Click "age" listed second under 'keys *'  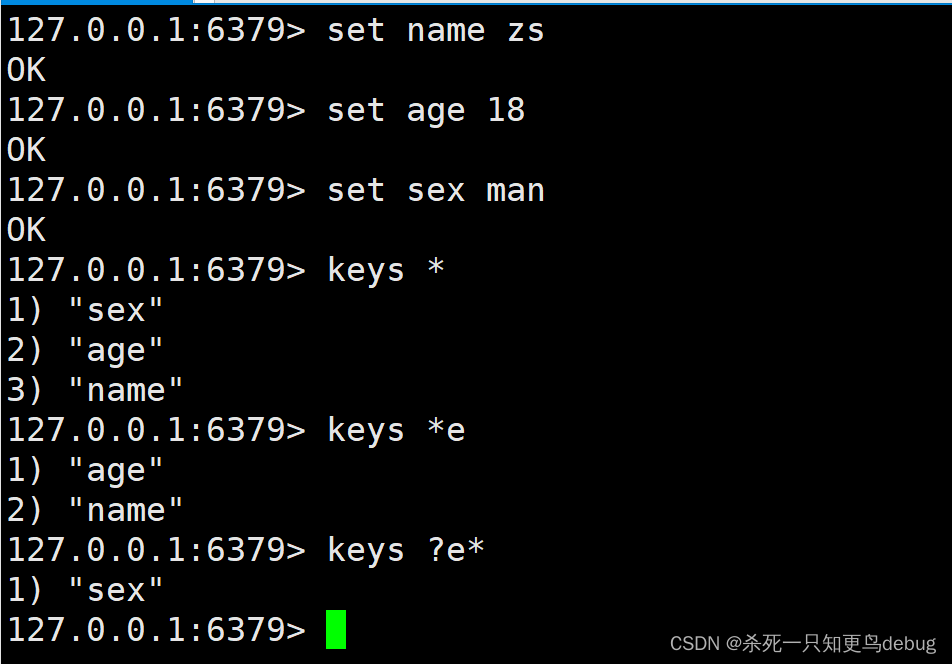click(x=115, y=351)
